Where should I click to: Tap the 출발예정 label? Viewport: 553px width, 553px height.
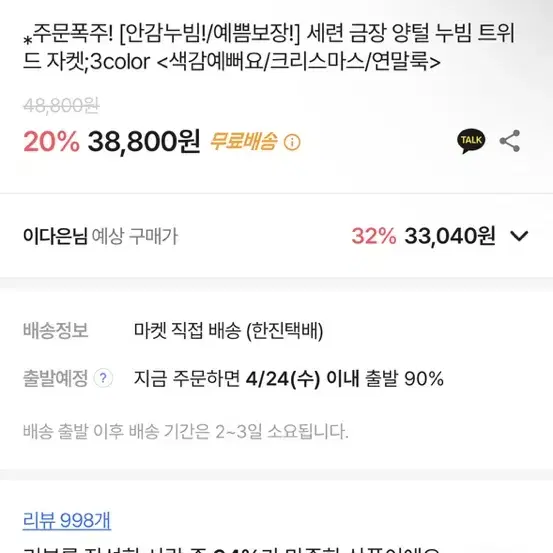pos(55,378)
